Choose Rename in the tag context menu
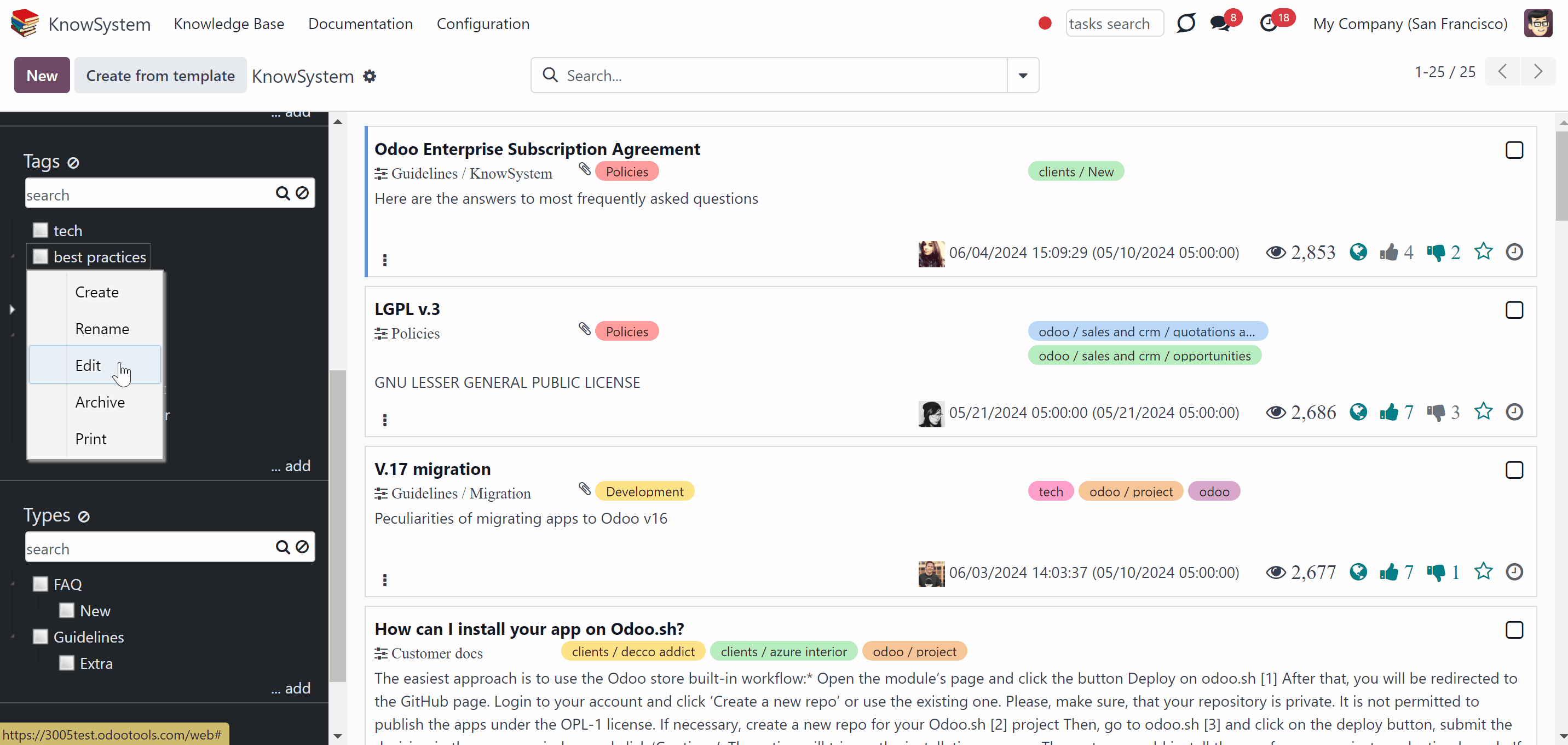The height and width of the screenshot is (745, 1568). (96, 328)
